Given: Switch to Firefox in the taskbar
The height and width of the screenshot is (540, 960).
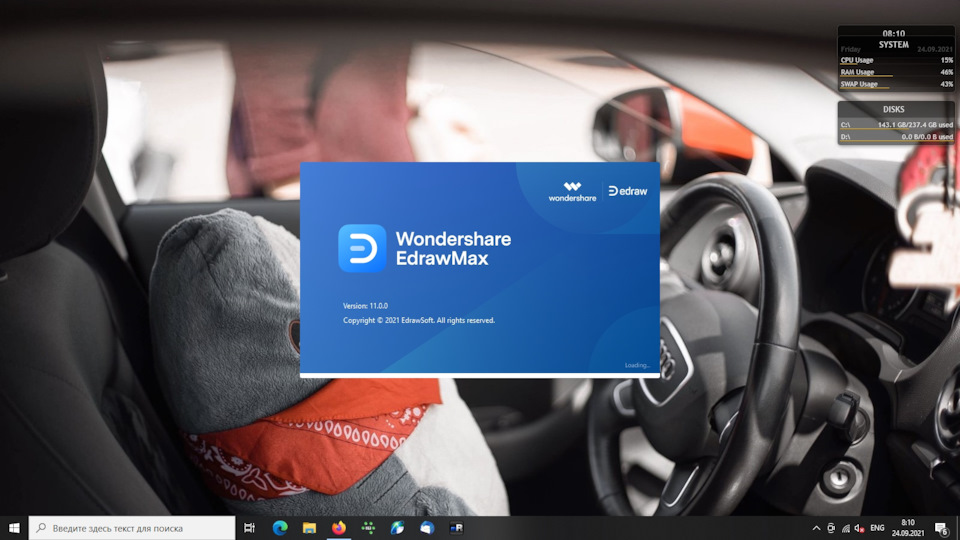Looking at the screenshot, I should 339,528.
